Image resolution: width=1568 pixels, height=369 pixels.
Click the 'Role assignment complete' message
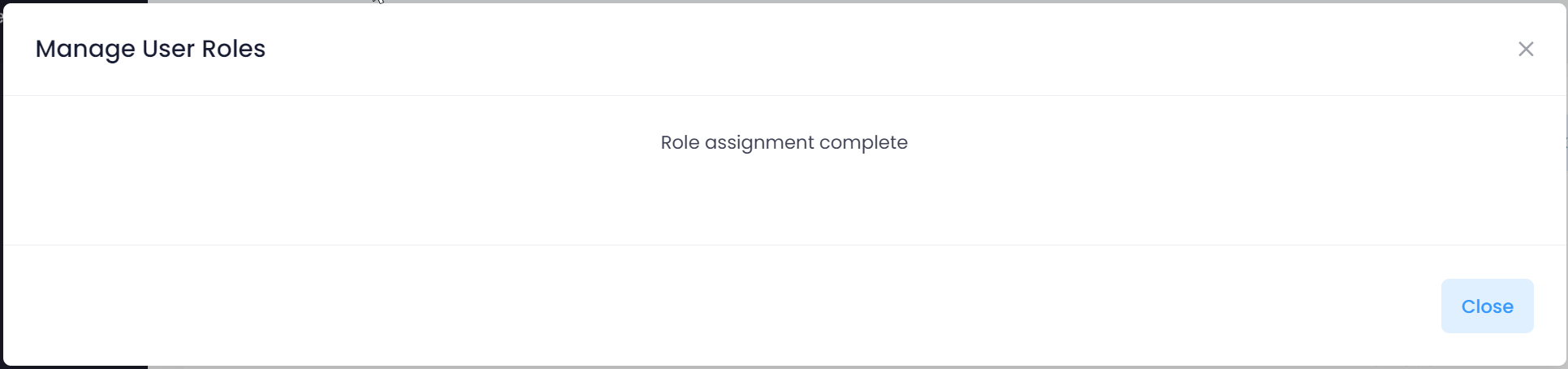[784, 142]
